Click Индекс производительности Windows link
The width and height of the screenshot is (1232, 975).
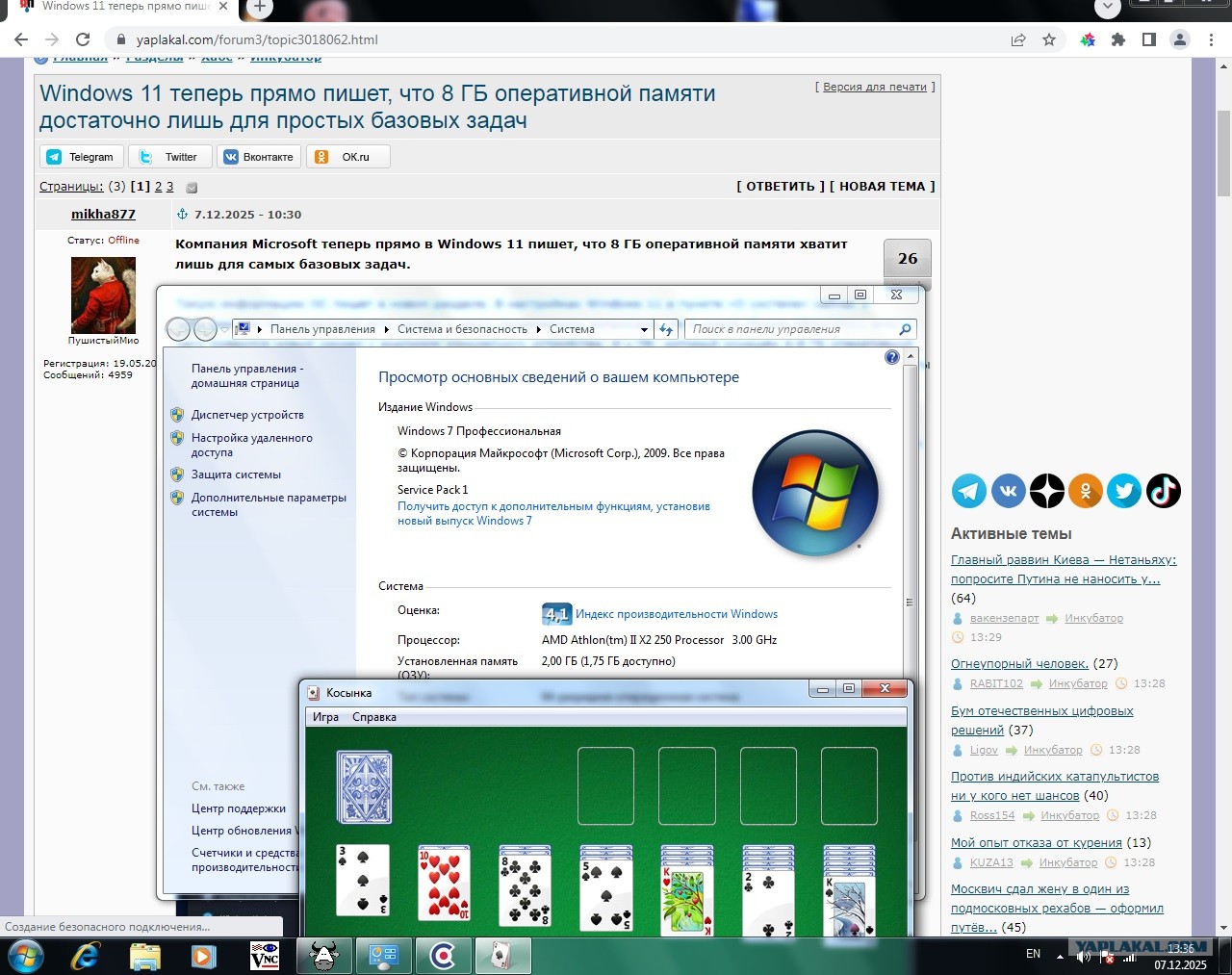(677, 614)
